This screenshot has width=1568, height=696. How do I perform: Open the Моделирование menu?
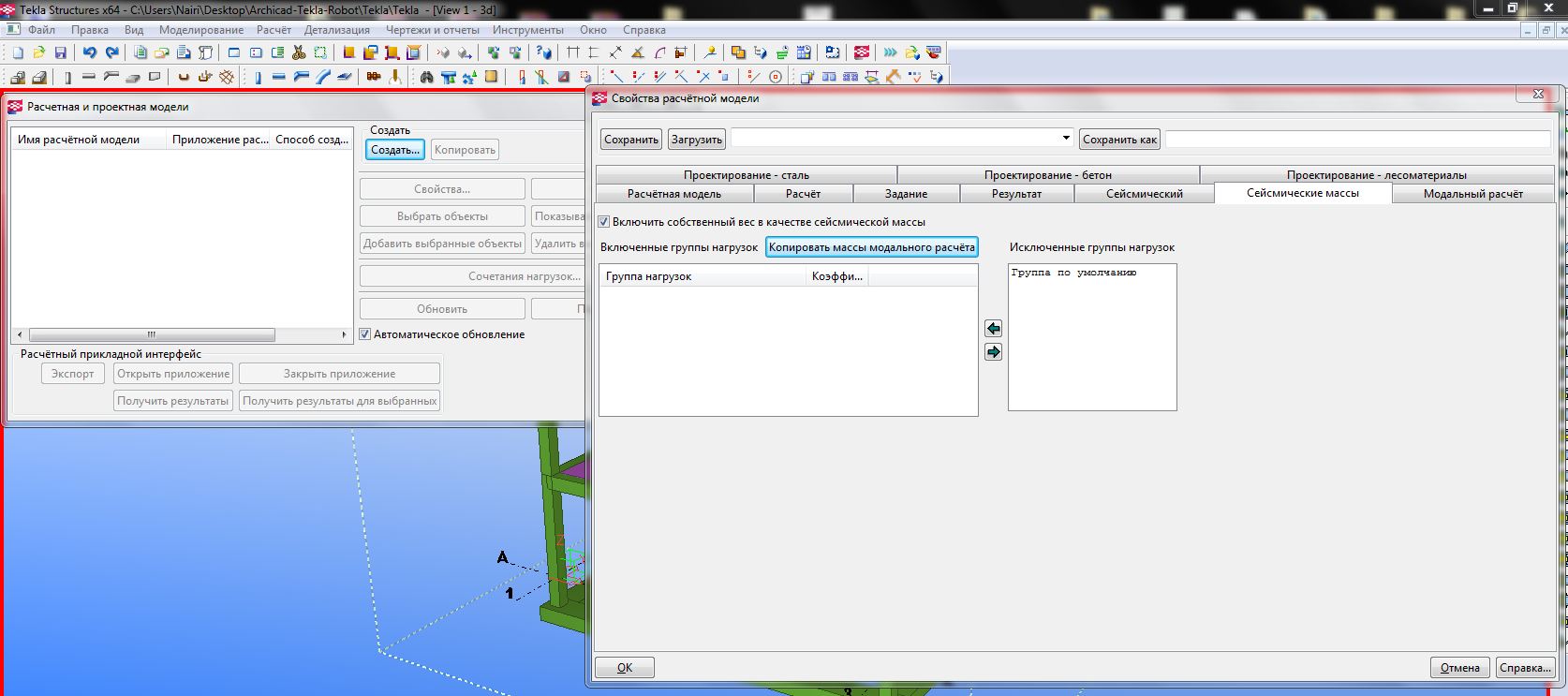coord(200,30)
